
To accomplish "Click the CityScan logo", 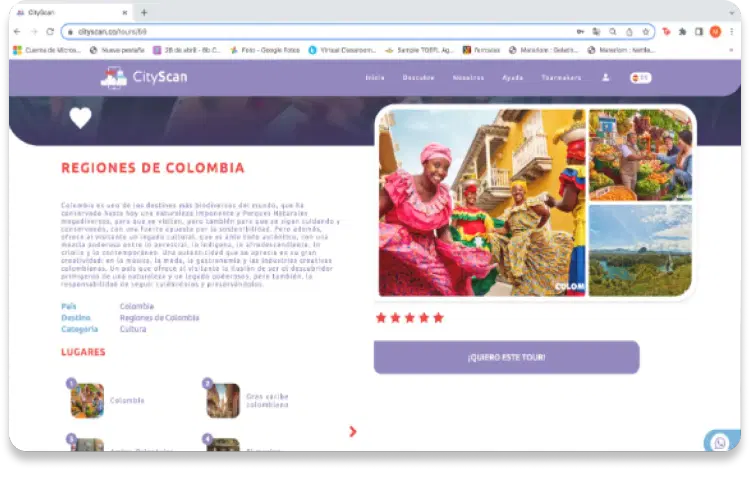I will 144,77.
